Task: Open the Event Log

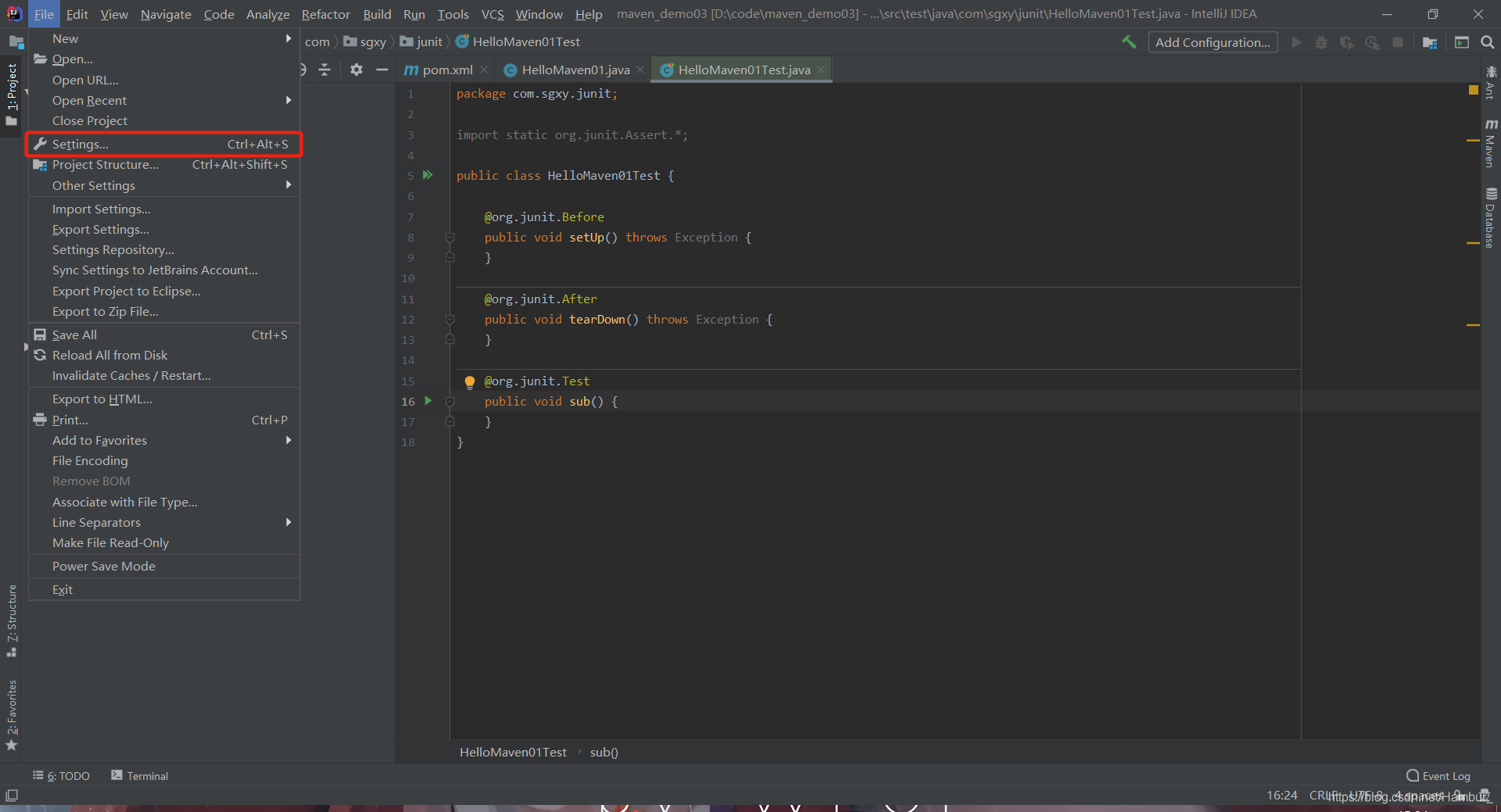Action: click(1438, 775)
